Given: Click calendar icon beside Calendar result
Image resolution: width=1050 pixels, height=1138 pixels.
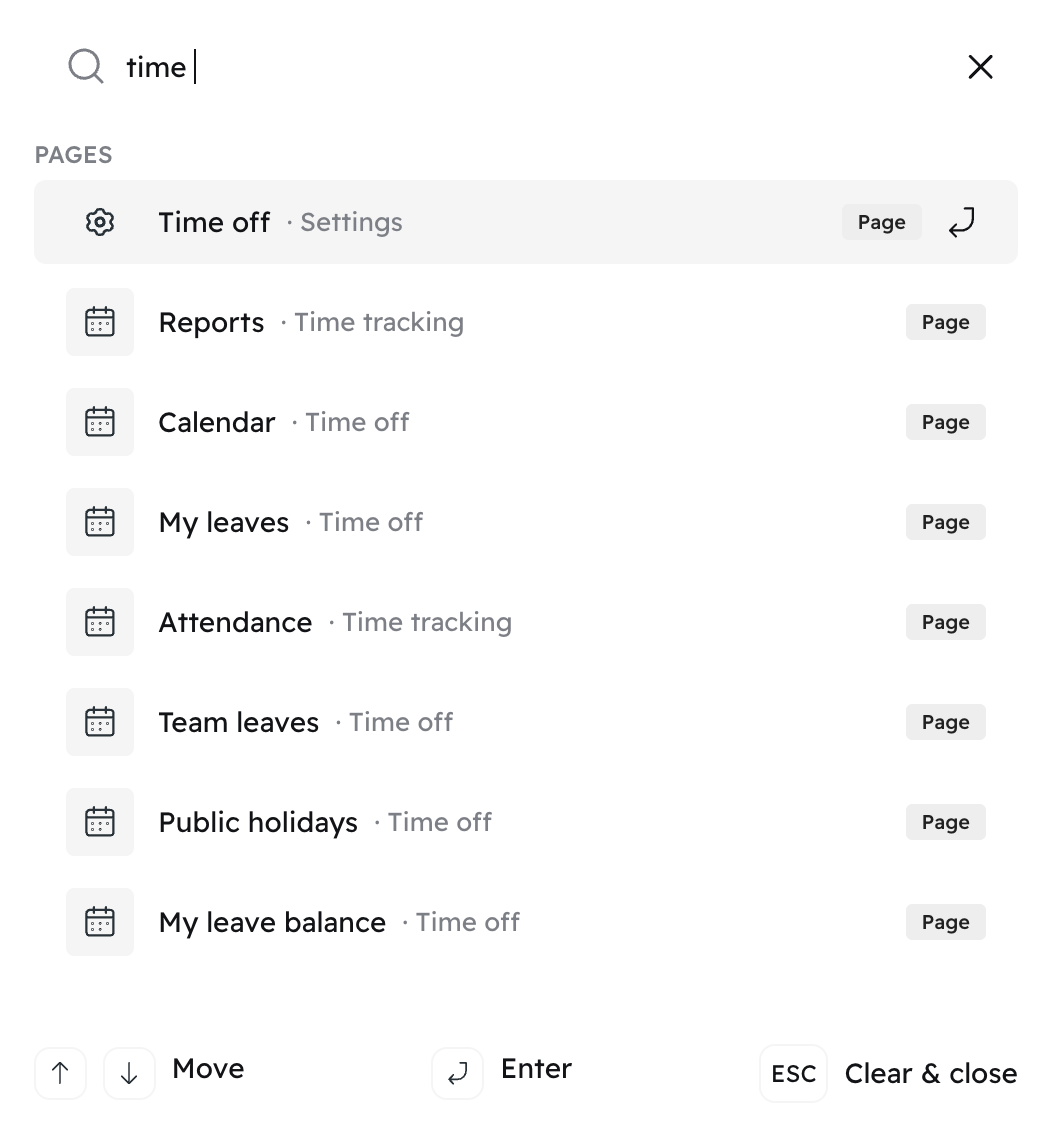Looking at the screenshot, I should pyautogui.click(x=100, y=422).
